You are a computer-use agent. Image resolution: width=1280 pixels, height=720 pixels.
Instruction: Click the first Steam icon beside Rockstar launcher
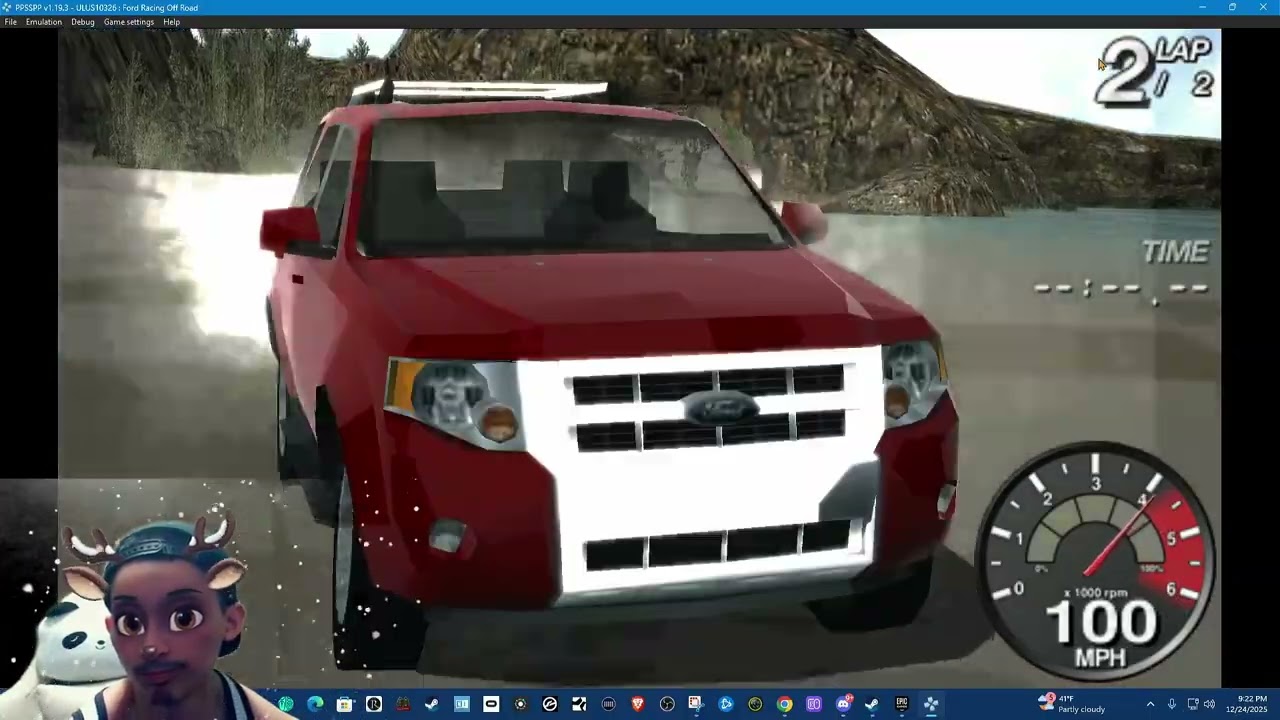pos(432,704)
